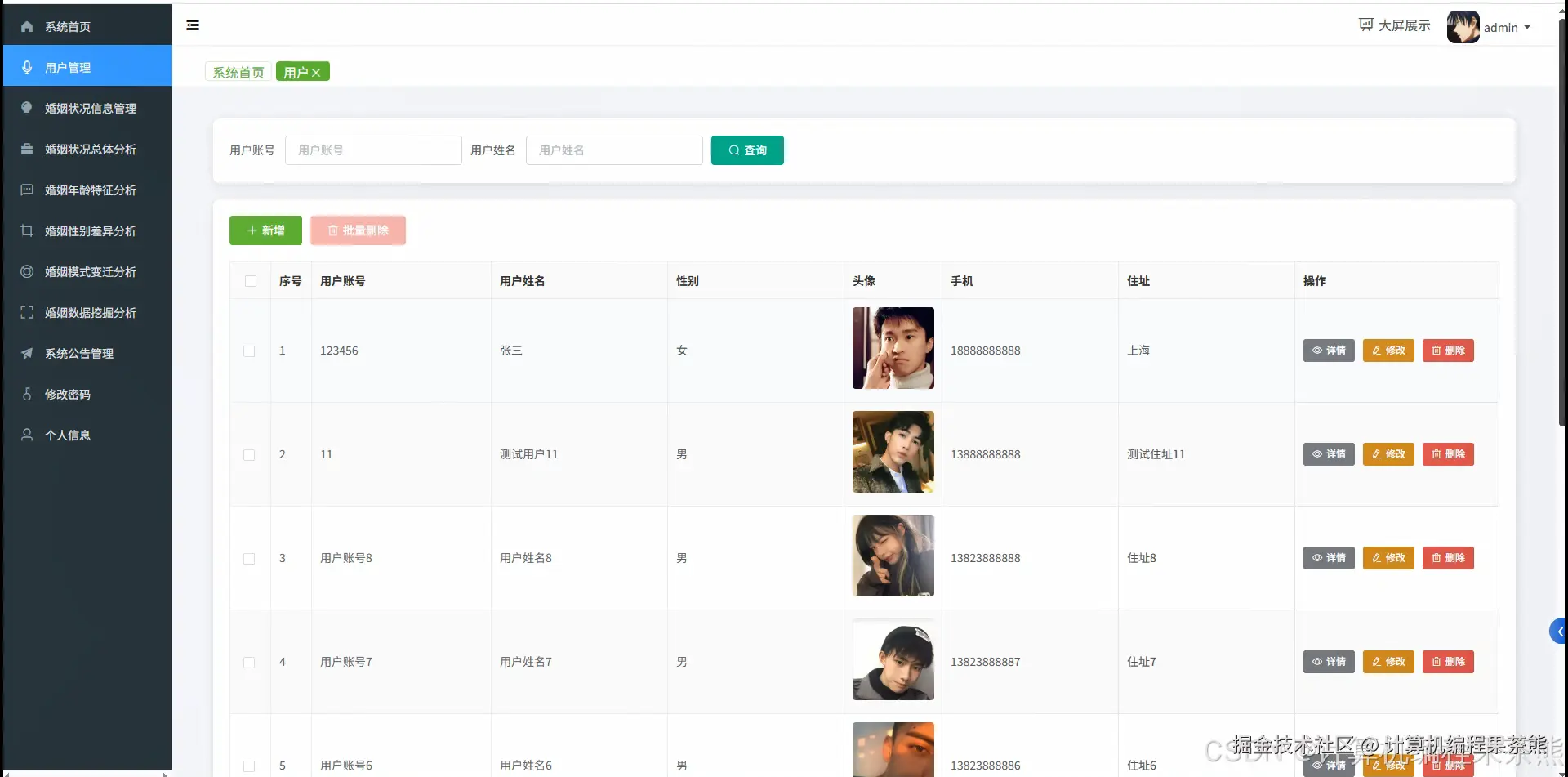Focus the 用户姓名 search field
The width and height of the screenshot is (1568, 777).
[614, 150]
